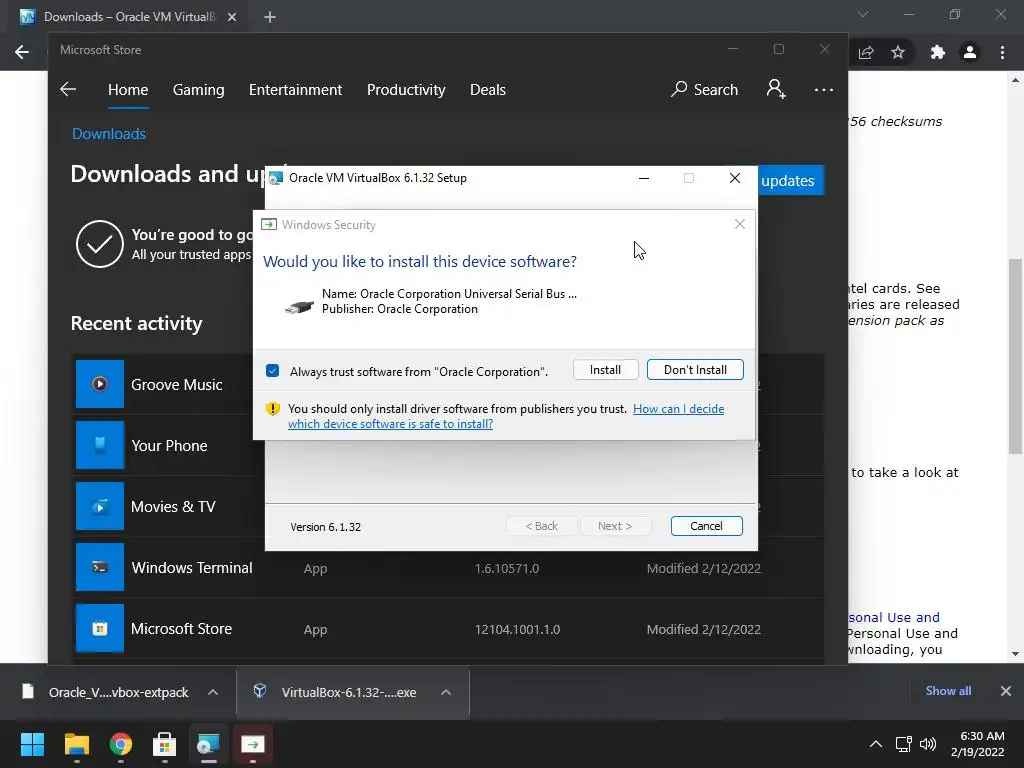The height and width of the screenshot is (768, 1024).
Task: Open the Windows Start menu
Action: point(32,744)
